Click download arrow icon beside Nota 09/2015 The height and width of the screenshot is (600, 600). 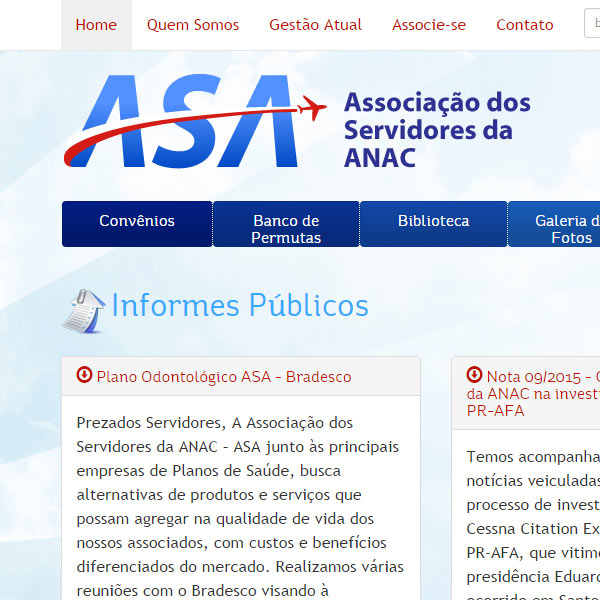pyautogui.click(x=474, y=375)
